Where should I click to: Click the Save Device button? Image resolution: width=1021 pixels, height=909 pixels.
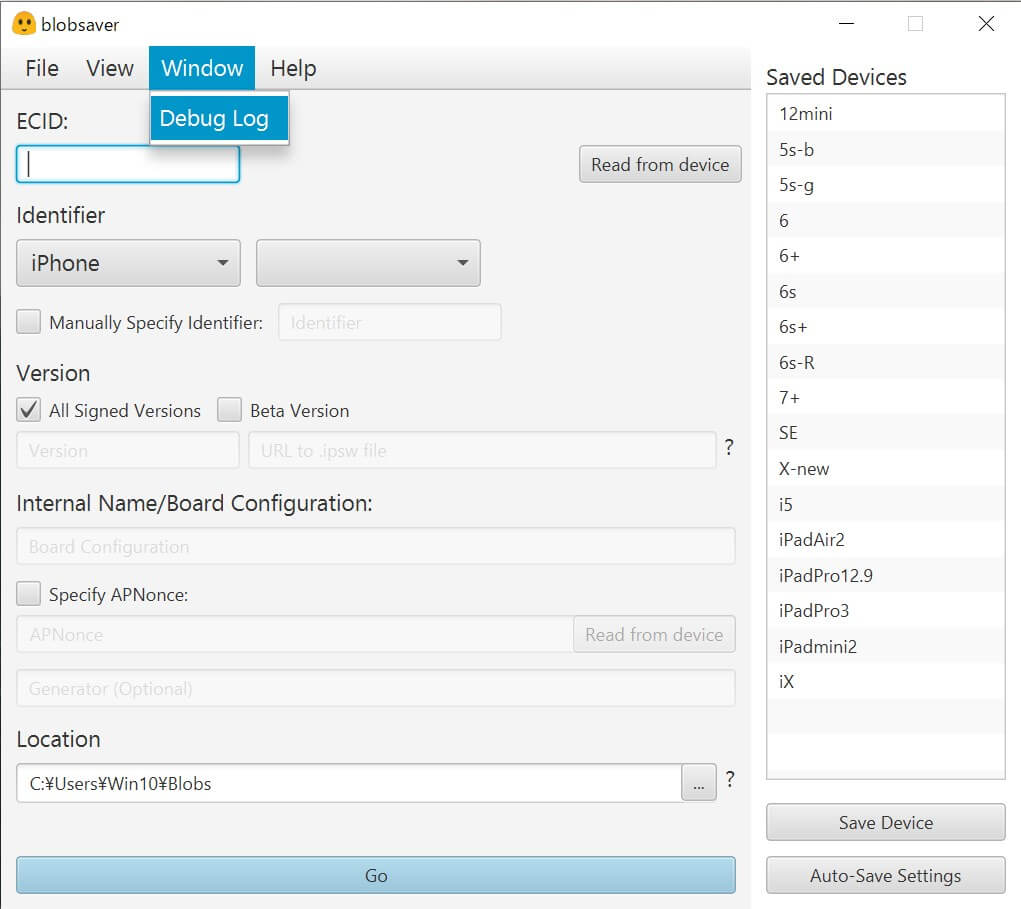(885, 822)
